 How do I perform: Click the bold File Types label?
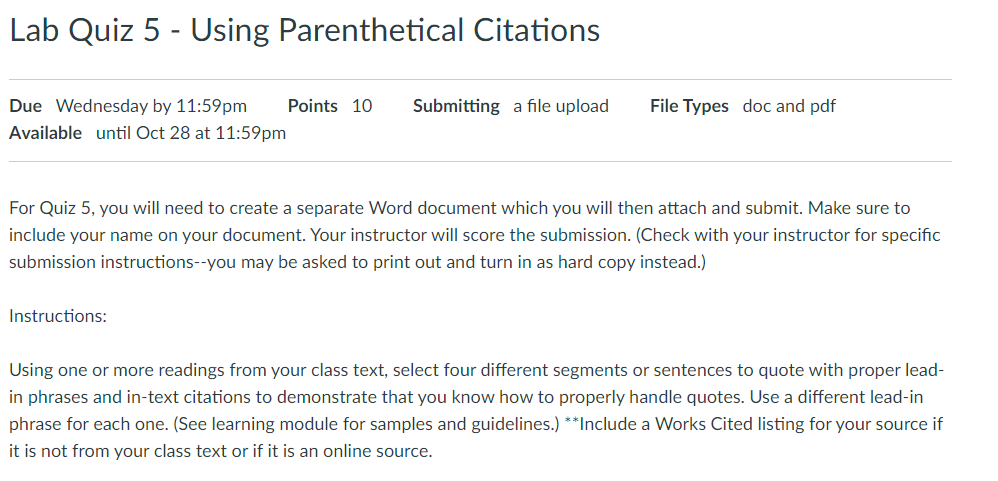(x=689, y=106)
